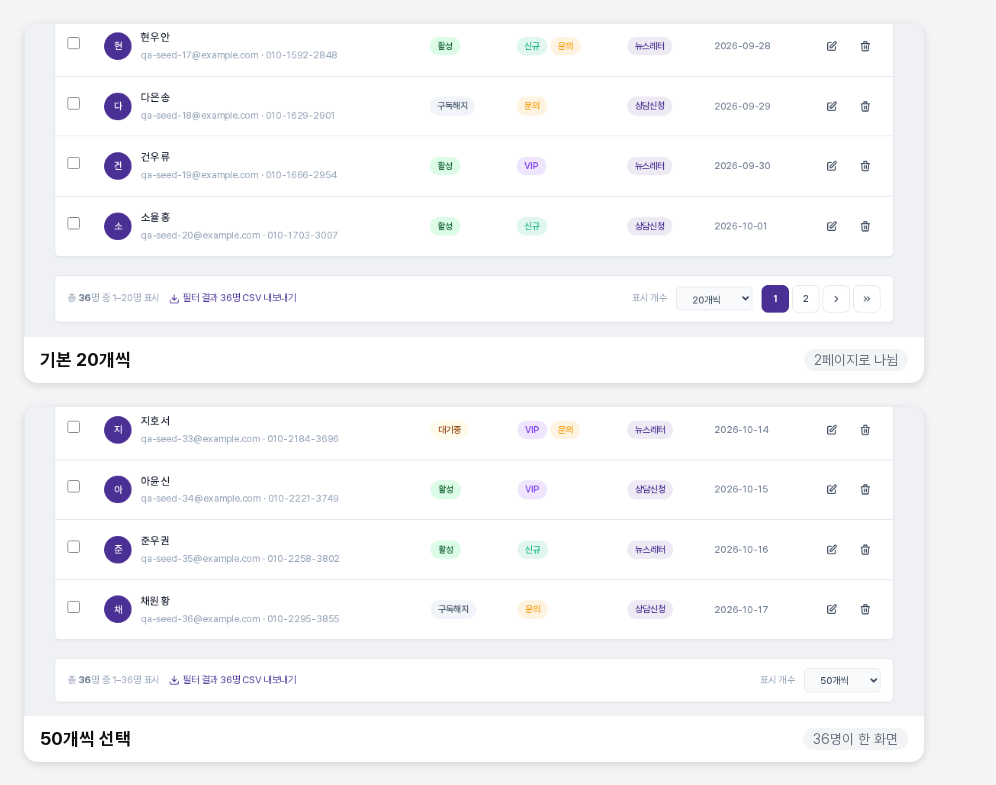996x785 pixels.
Task: Go to page 2 of contacts
Action: coord(805,299)
